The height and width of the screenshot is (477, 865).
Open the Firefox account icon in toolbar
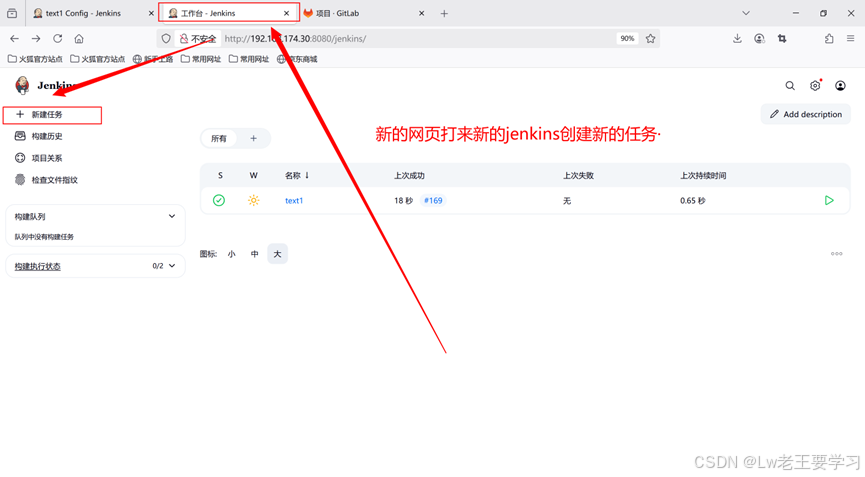tap(760, 39)
